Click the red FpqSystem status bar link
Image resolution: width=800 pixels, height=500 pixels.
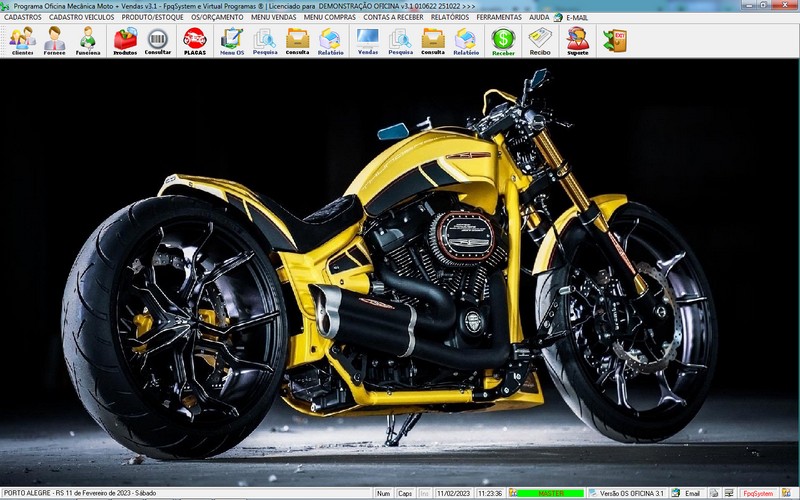pyautogui.click(x=758, y=493)
